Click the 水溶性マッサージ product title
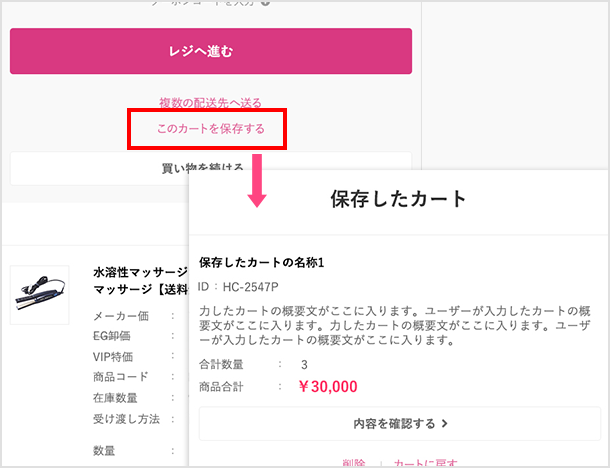The height and width of the screenshot is (468, 610). (x=140, y=272)
